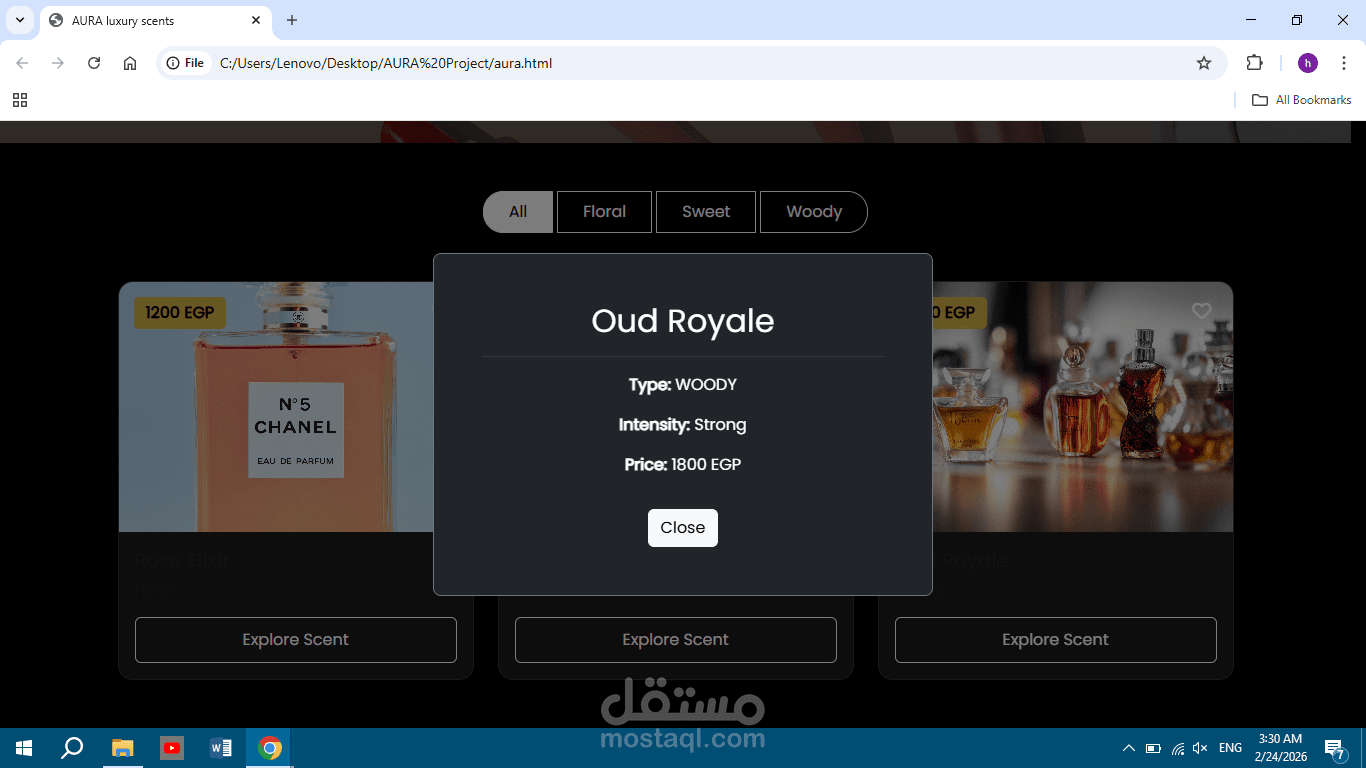Go back in browser history
Screen dimensions: 1366x768
tap(22, 63)
